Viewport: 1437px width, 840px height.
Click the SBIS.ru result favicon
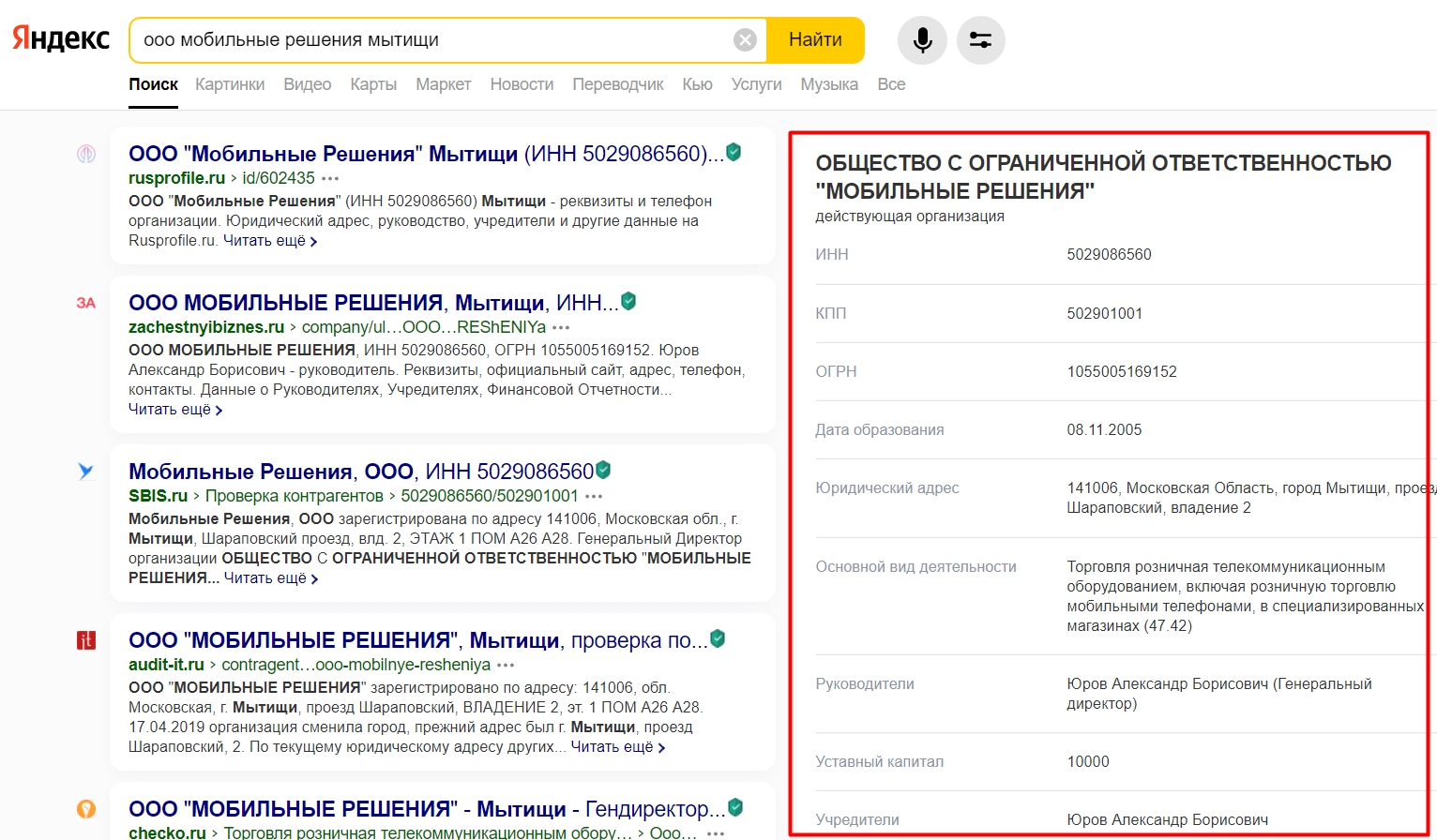pos(86,472)
